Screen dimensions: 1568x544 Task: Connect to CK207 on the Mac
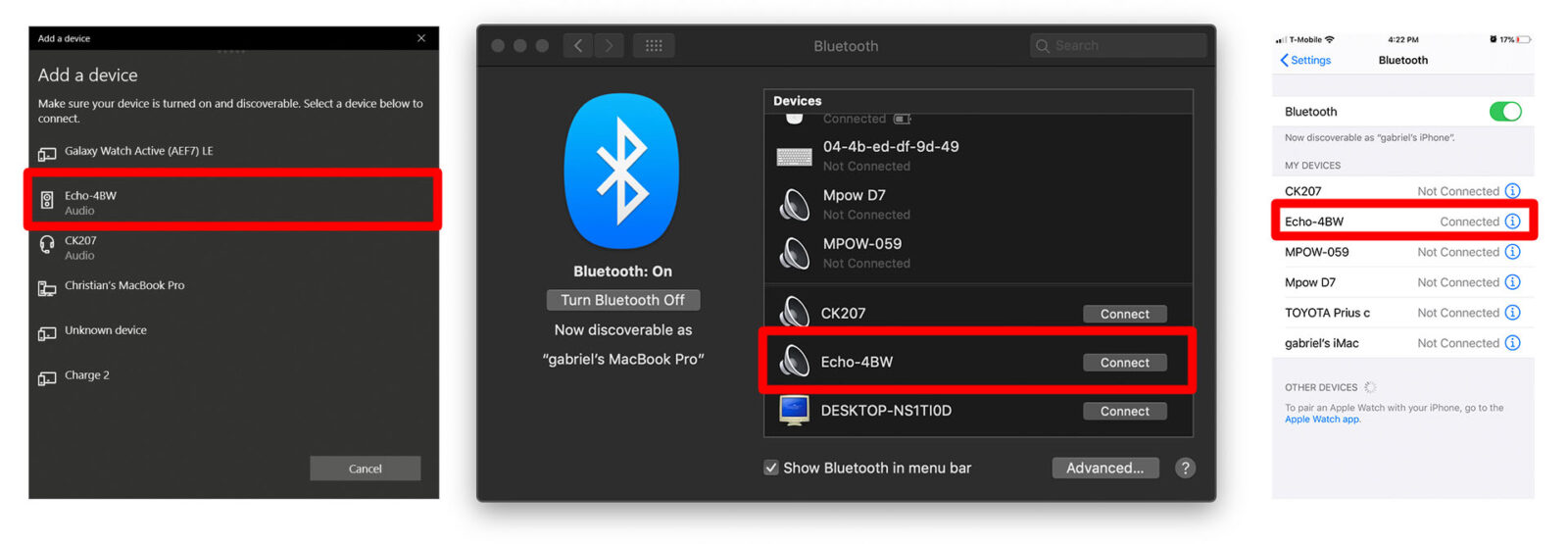tap(1125, 314)
